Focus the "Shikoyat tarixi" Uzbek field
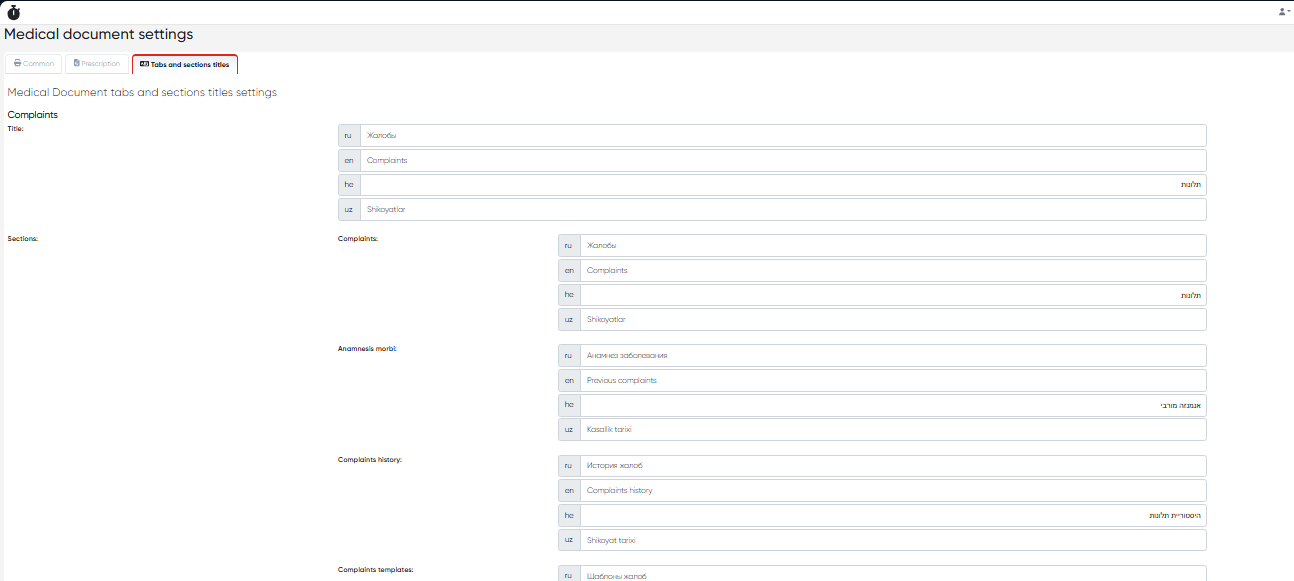The width and height of the screenshot is (1294, 581). pos(892,540)
